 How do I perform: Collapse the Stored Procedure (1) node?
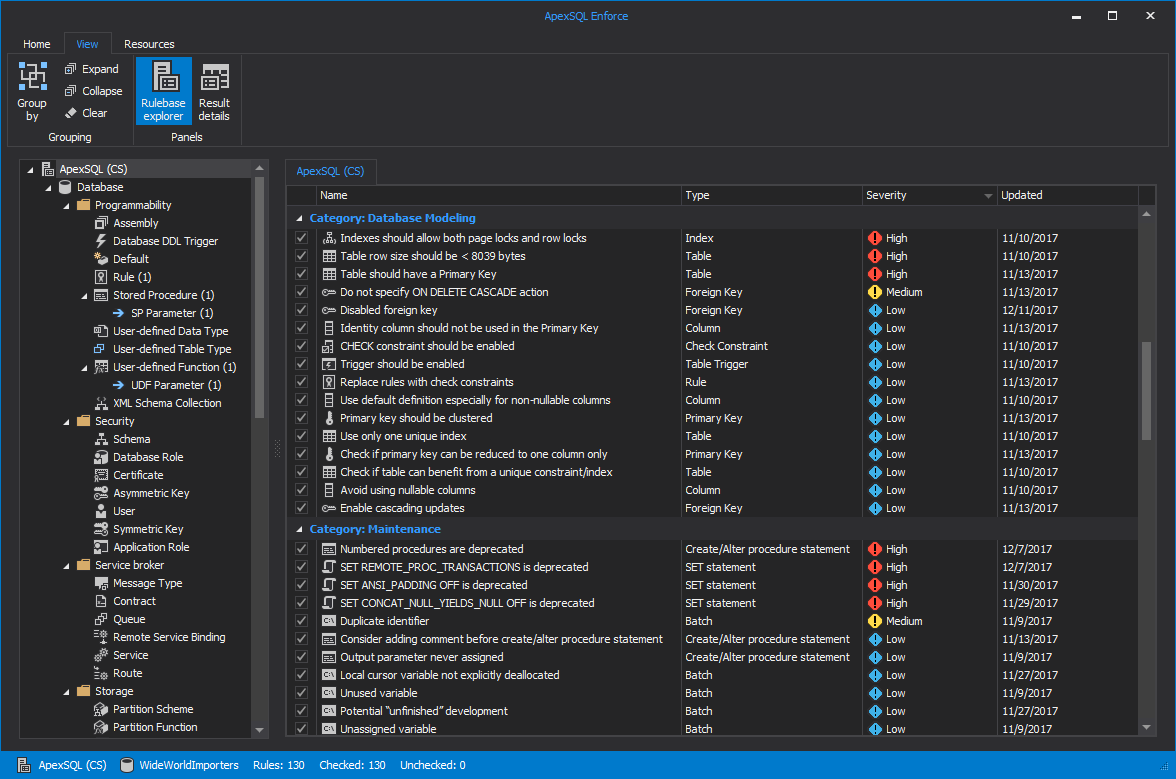coord(85,295)
